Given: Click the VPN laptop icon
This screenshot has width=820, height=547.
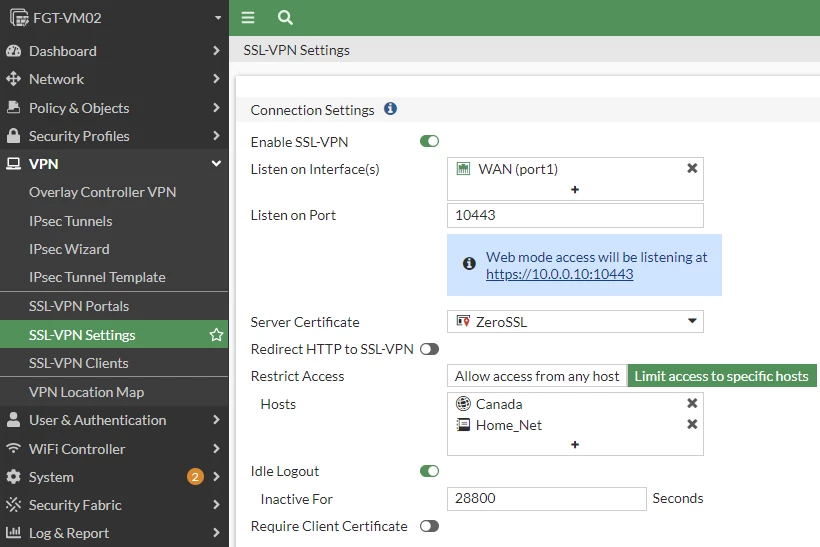Looking at the screenshot, I should tap(14, 164).
